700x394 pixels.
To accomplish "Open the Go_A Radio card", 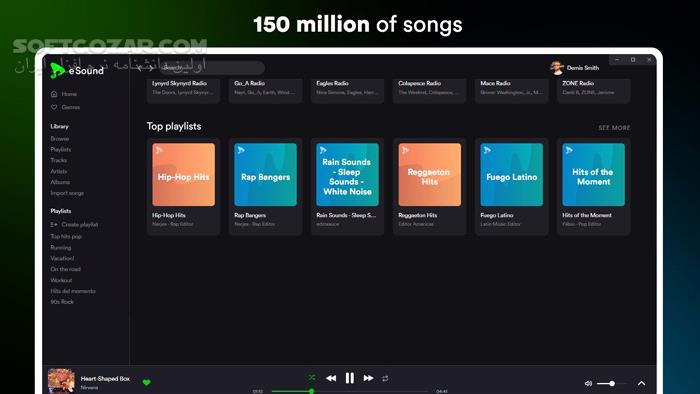I will [265, 91].
